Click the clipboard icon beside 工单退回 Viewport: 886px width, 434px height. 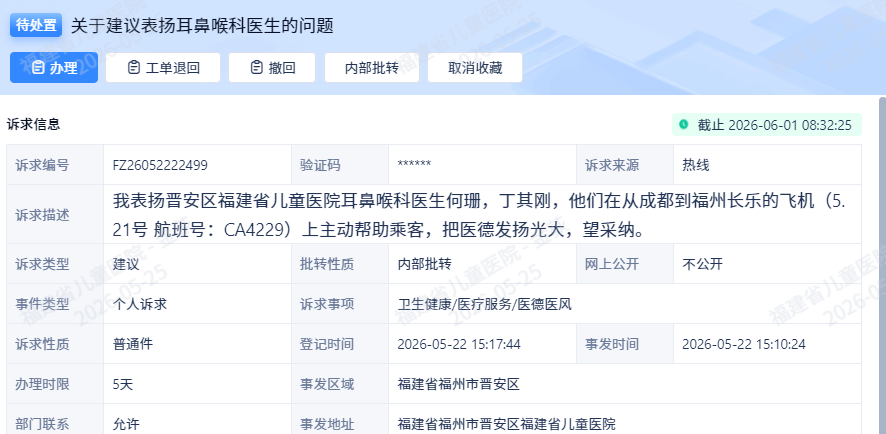click(x=134, y=68)
